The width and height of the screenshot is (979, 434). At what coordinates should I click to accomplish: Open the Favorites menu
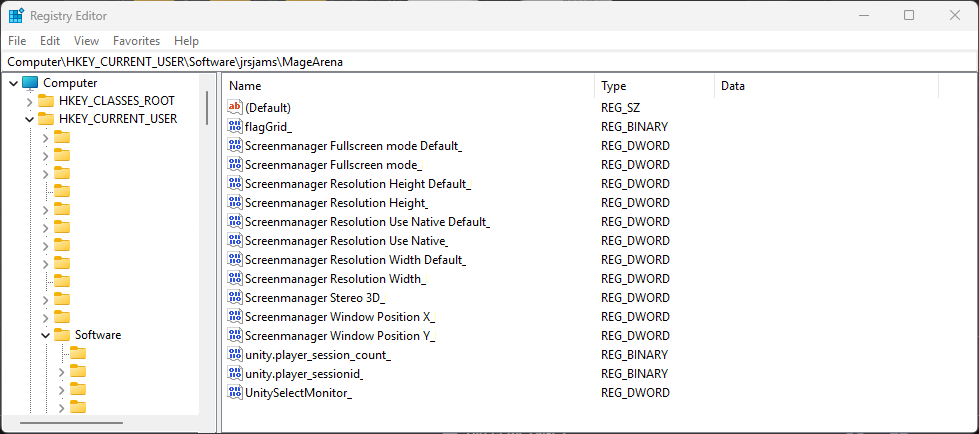click(x=136, y=41)
